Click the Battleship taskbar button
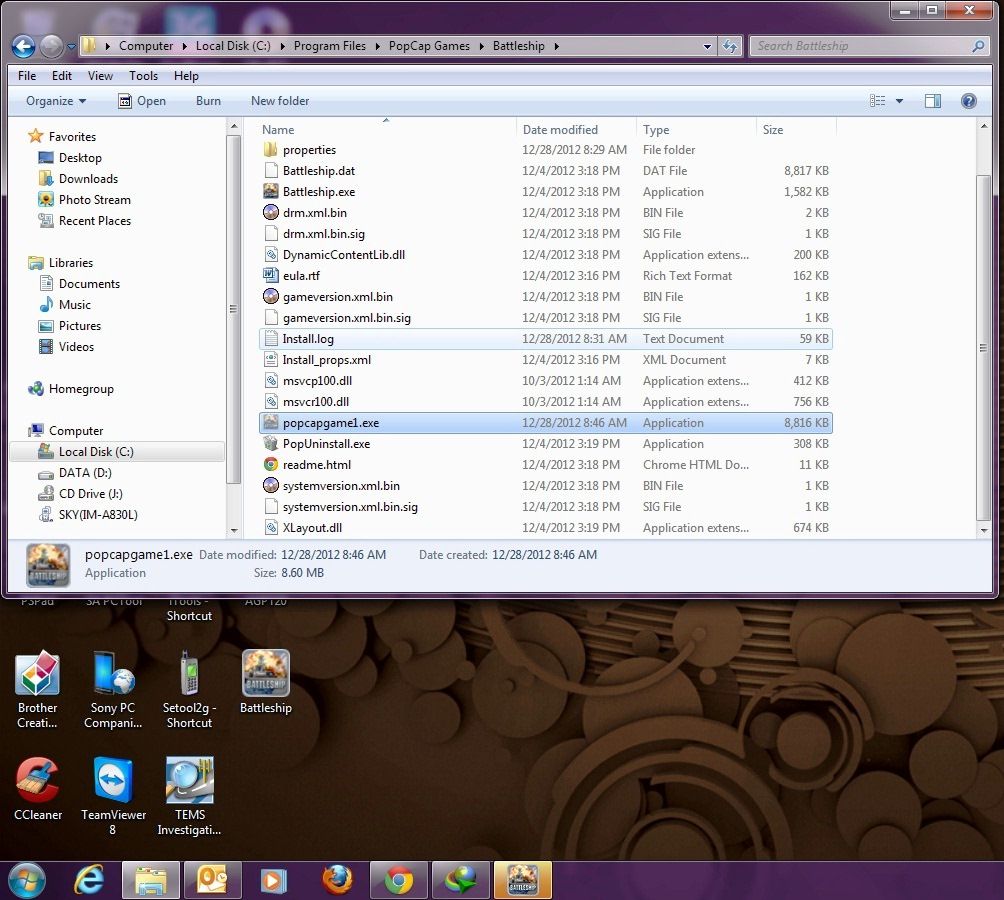 pyautogui.click(x=522, y=880)
